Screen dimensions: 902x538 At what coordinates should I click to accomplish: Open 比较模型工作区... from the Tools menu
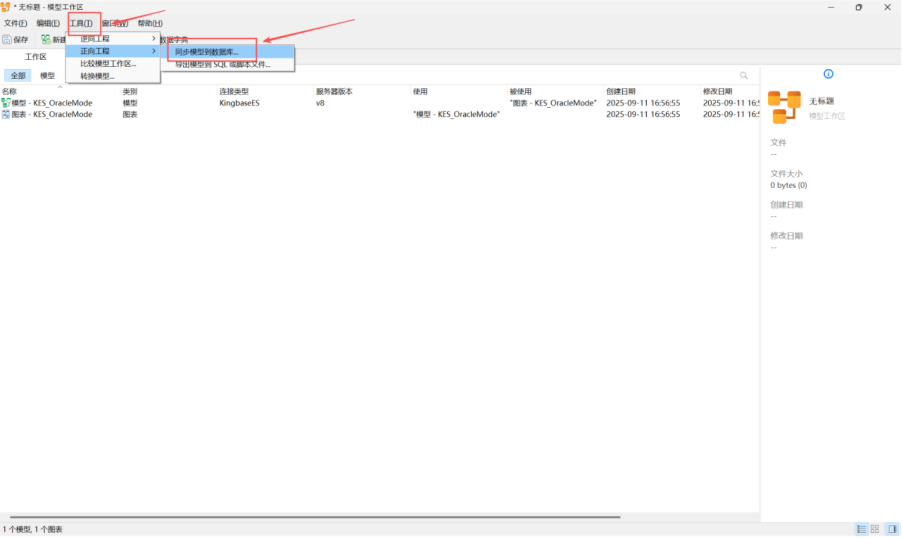[108, 64]
